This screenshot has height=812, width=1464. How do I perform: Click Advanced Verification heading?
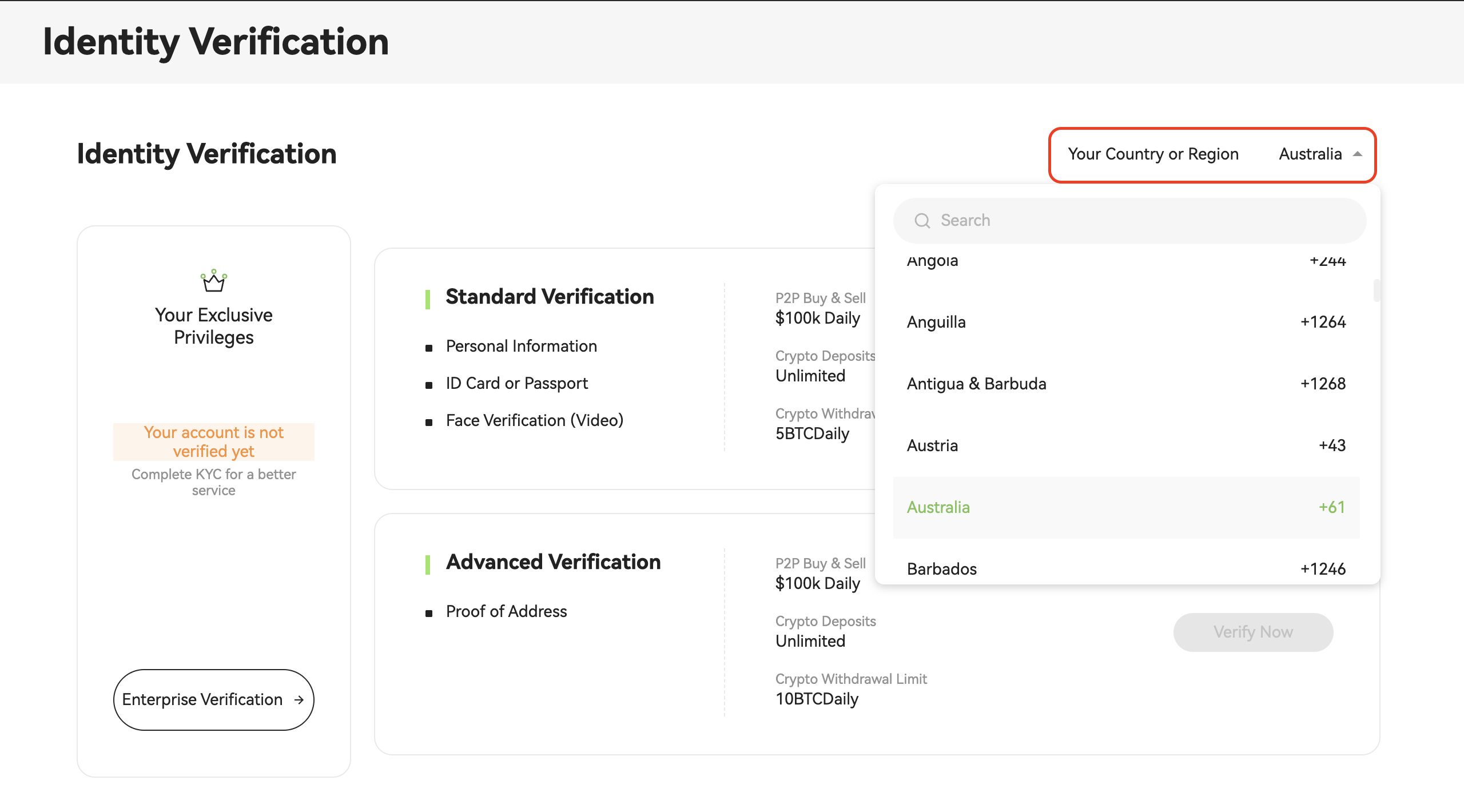(553, 562)
